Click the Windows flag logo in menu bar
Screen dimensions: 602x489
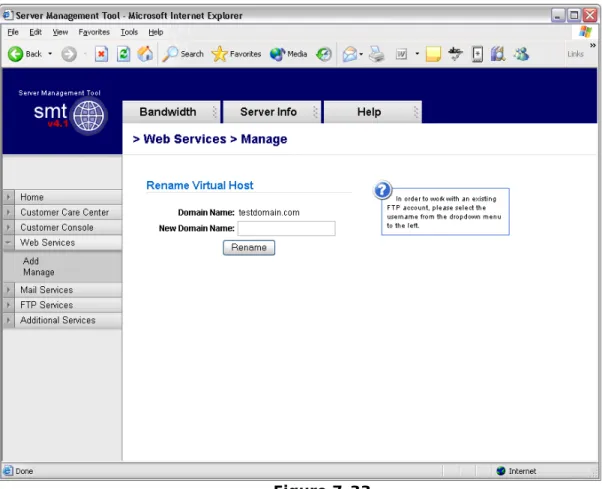coord(585,32)
